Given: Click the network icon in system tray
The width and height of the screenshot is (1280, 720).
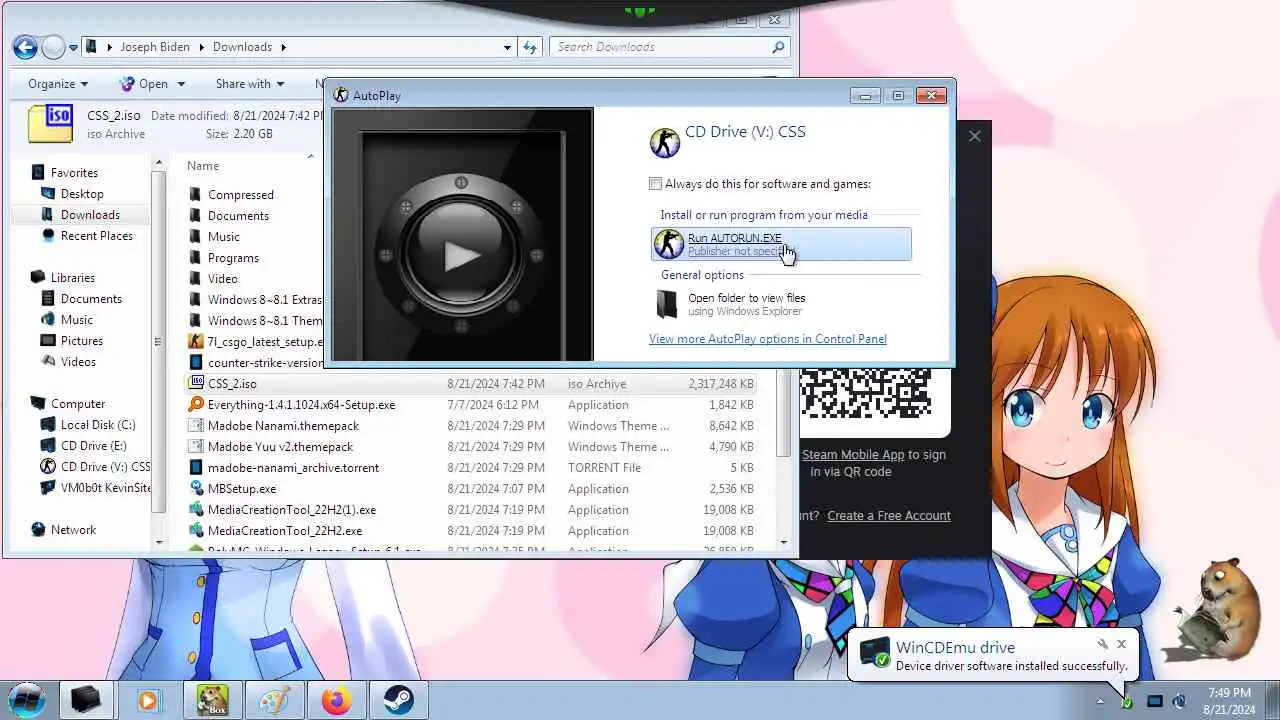Looking at the screenshot, I should [1154, 701].
